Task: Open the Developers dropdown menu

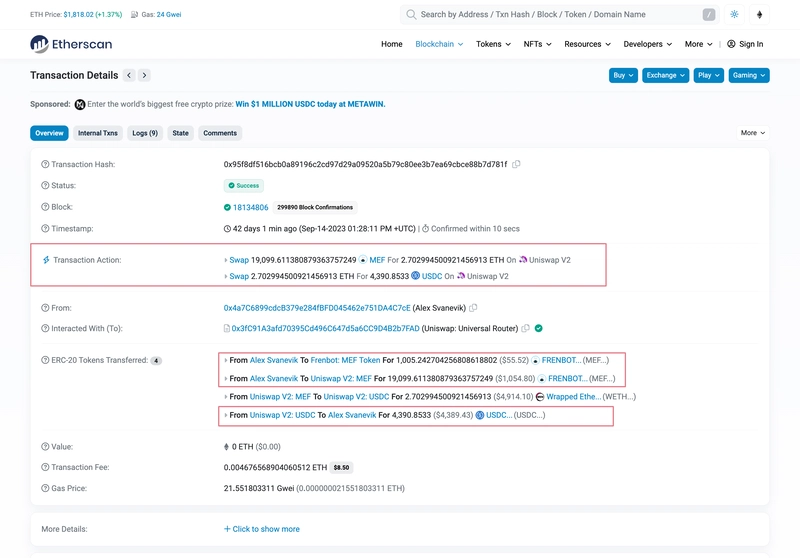Action: 647,44
